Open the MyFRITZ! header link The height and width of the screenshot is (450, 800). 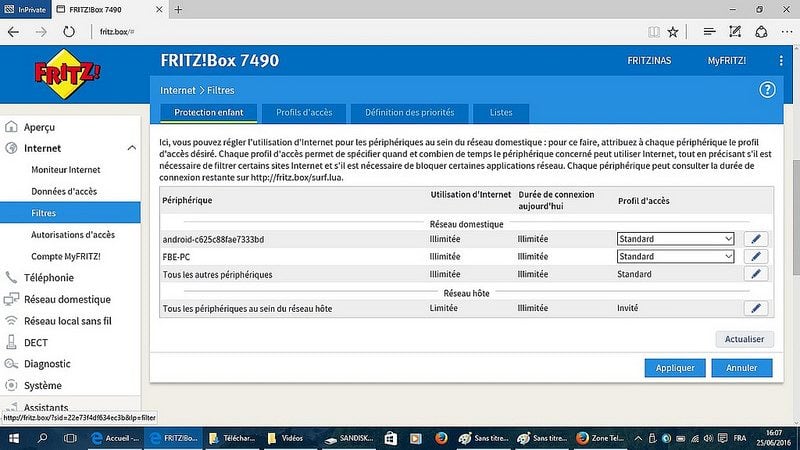[x=727, y=61]
